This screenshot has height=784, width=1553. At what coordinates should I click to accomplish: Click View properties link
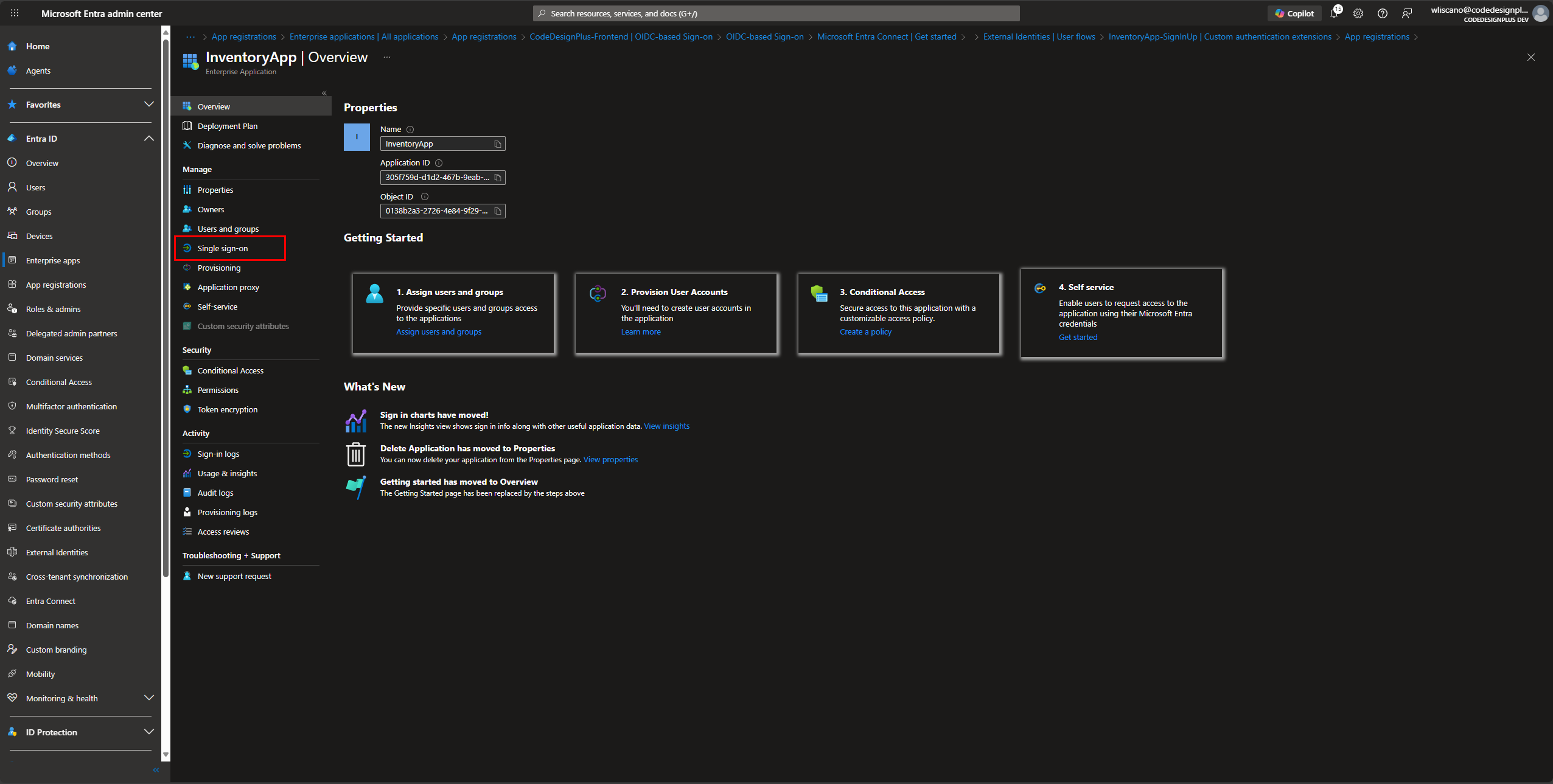click(x=610, y=460)
